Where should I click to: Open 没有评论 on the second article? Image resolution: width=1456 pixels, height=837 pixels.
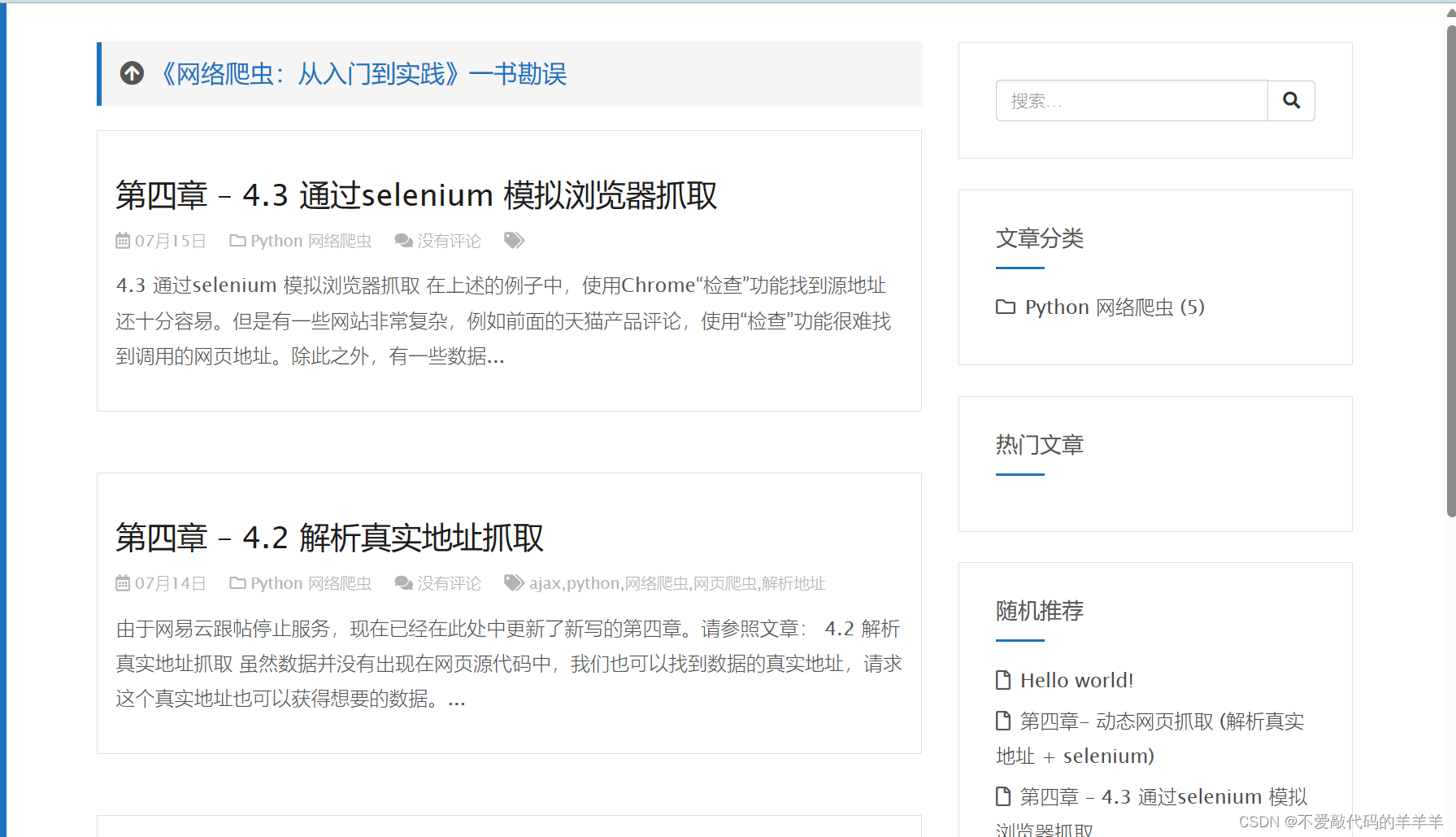pos(448,582)
